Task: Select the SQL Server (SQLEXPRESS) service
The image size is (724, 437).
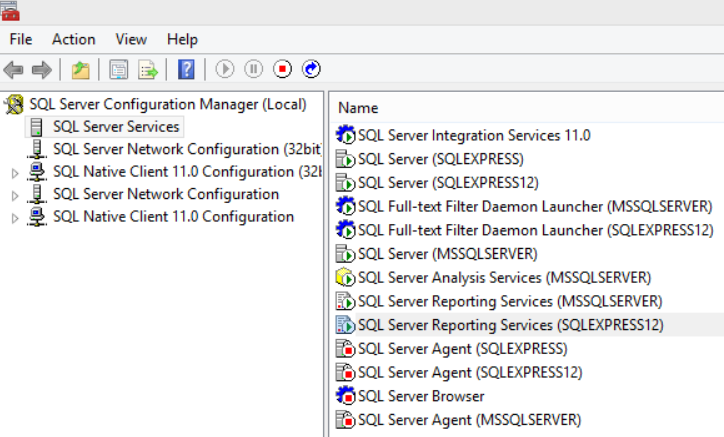Action: click(441, 159)
